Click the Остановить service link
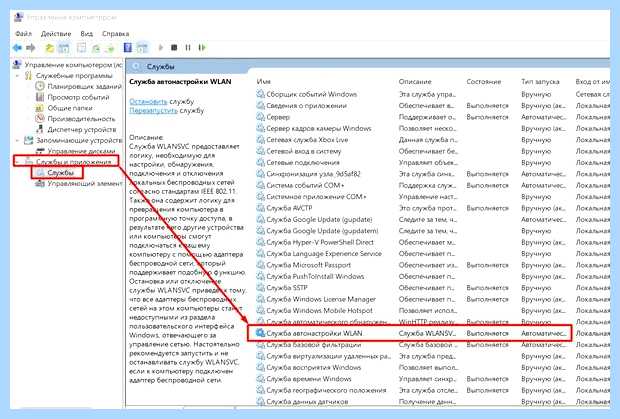 click(148, 102)
